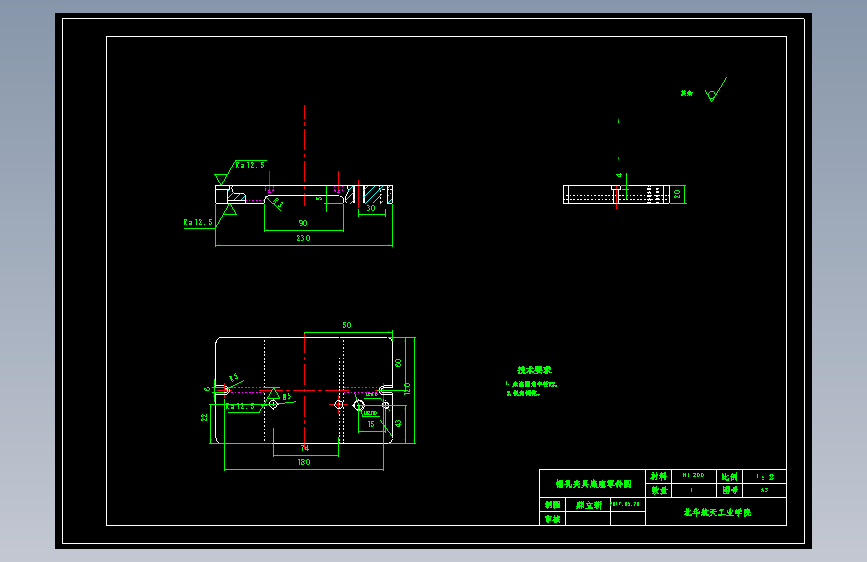Click the larger hole circle in plan view
This screenshot has height=562, width=867.
358,405
